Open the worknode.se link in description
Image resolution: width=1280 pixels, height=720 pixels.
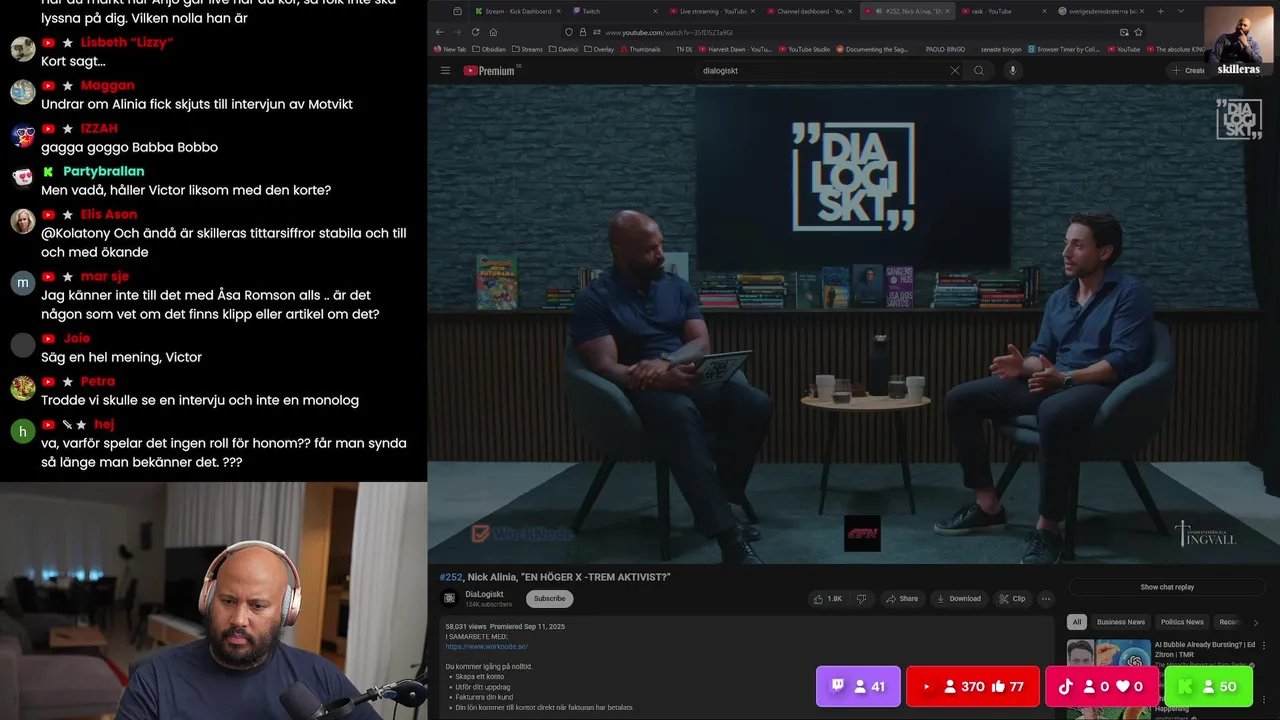click(487, 647)
